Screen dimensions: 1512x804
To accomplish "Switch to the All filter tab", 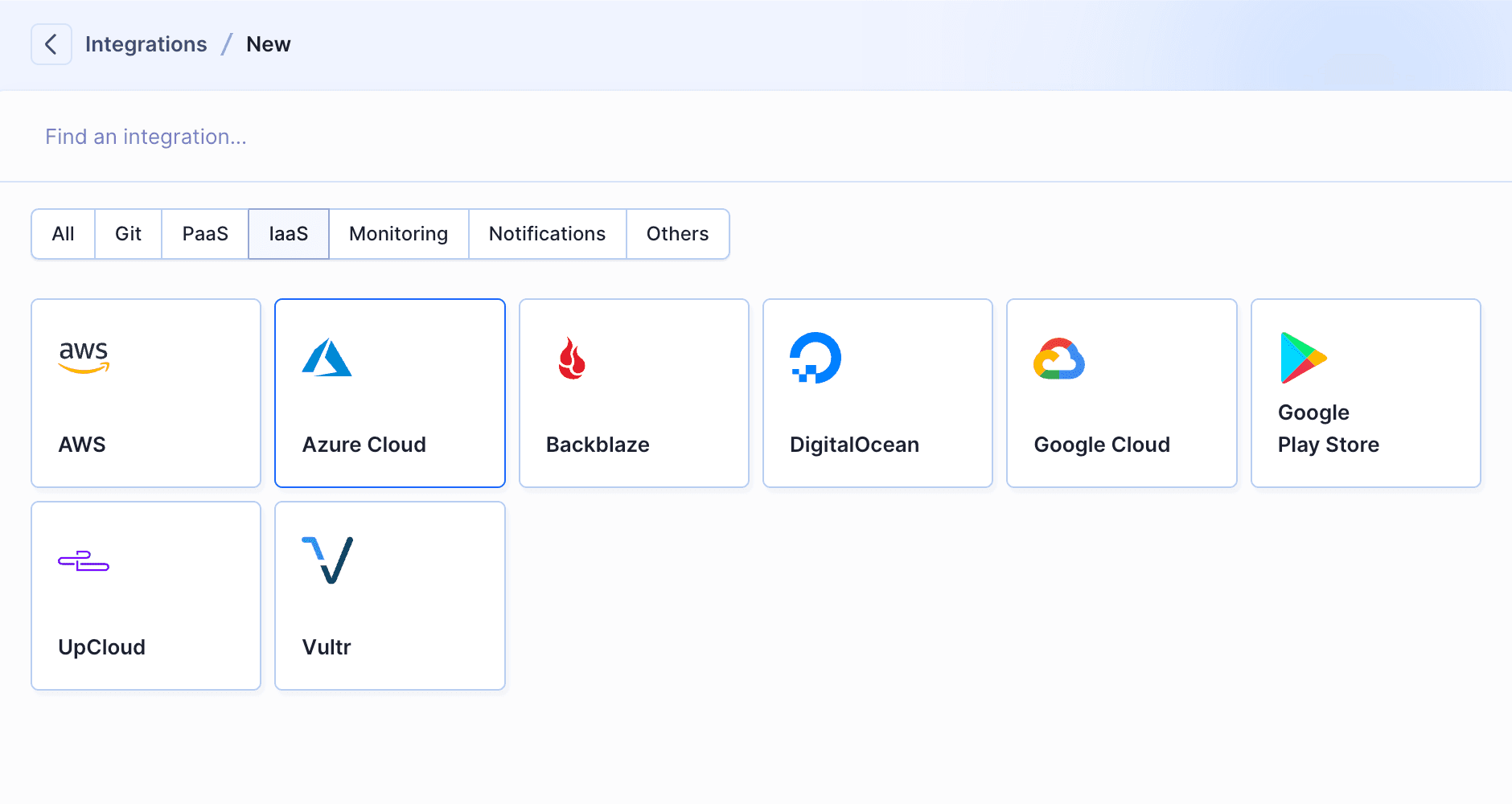I will pos(63,234).
